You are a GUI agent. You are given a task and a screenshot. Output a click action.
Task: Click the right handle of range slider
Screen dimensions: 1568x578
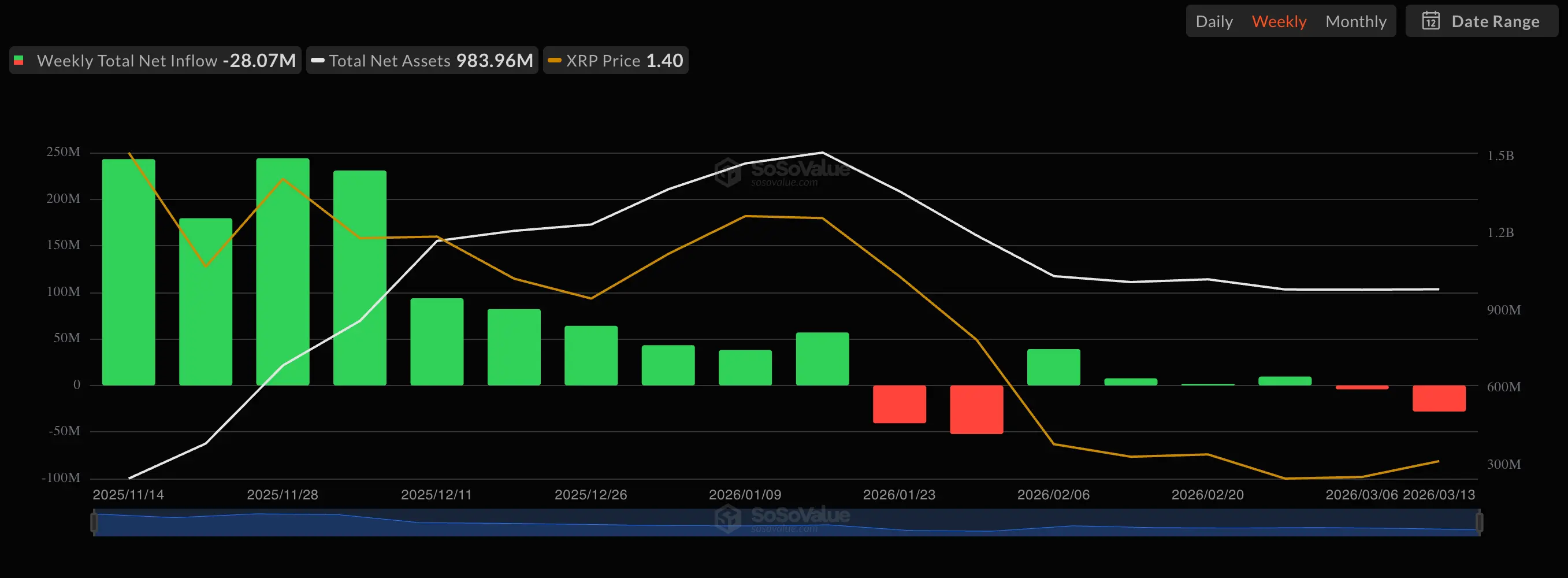[1479, 523]
